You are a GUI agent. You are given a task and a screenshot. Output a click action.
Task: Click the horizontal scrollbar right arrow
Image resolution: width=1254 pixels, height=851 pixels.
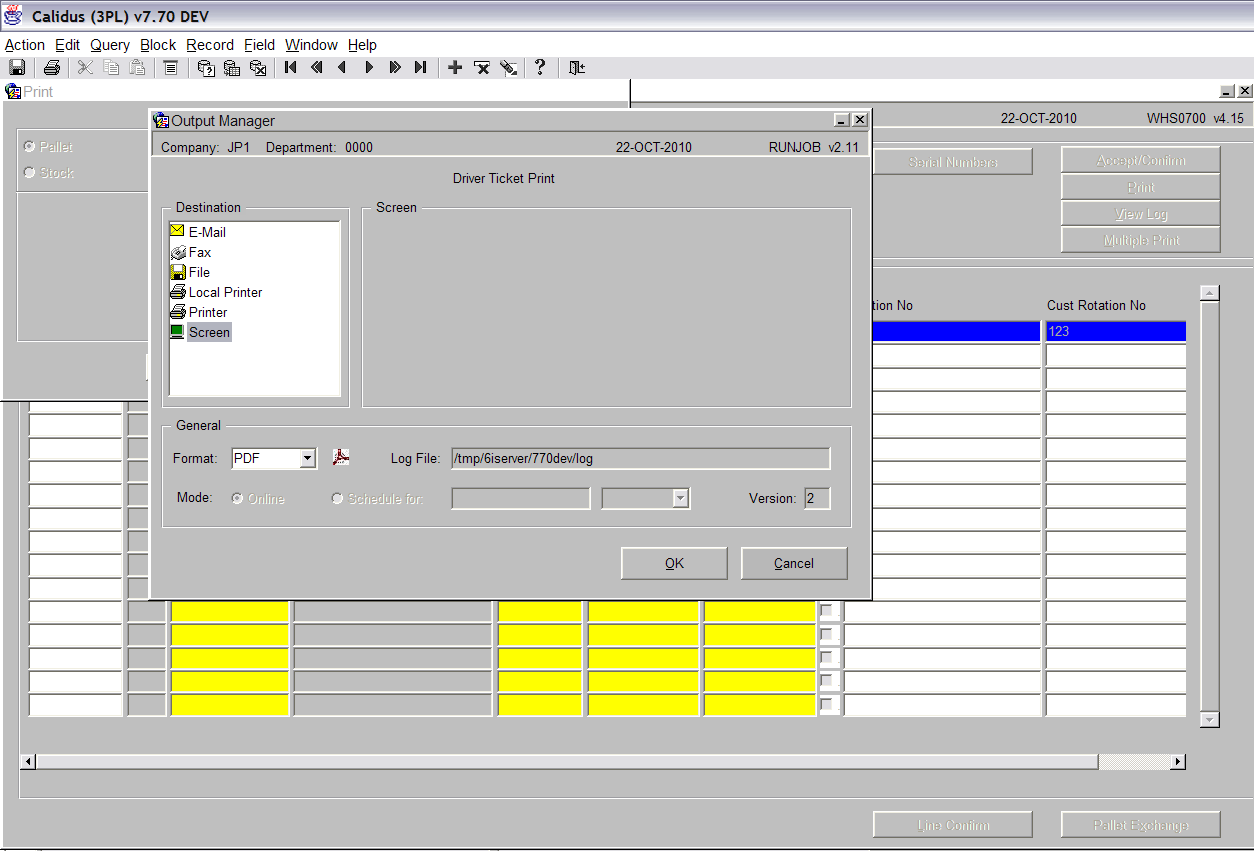[1178, 762]
